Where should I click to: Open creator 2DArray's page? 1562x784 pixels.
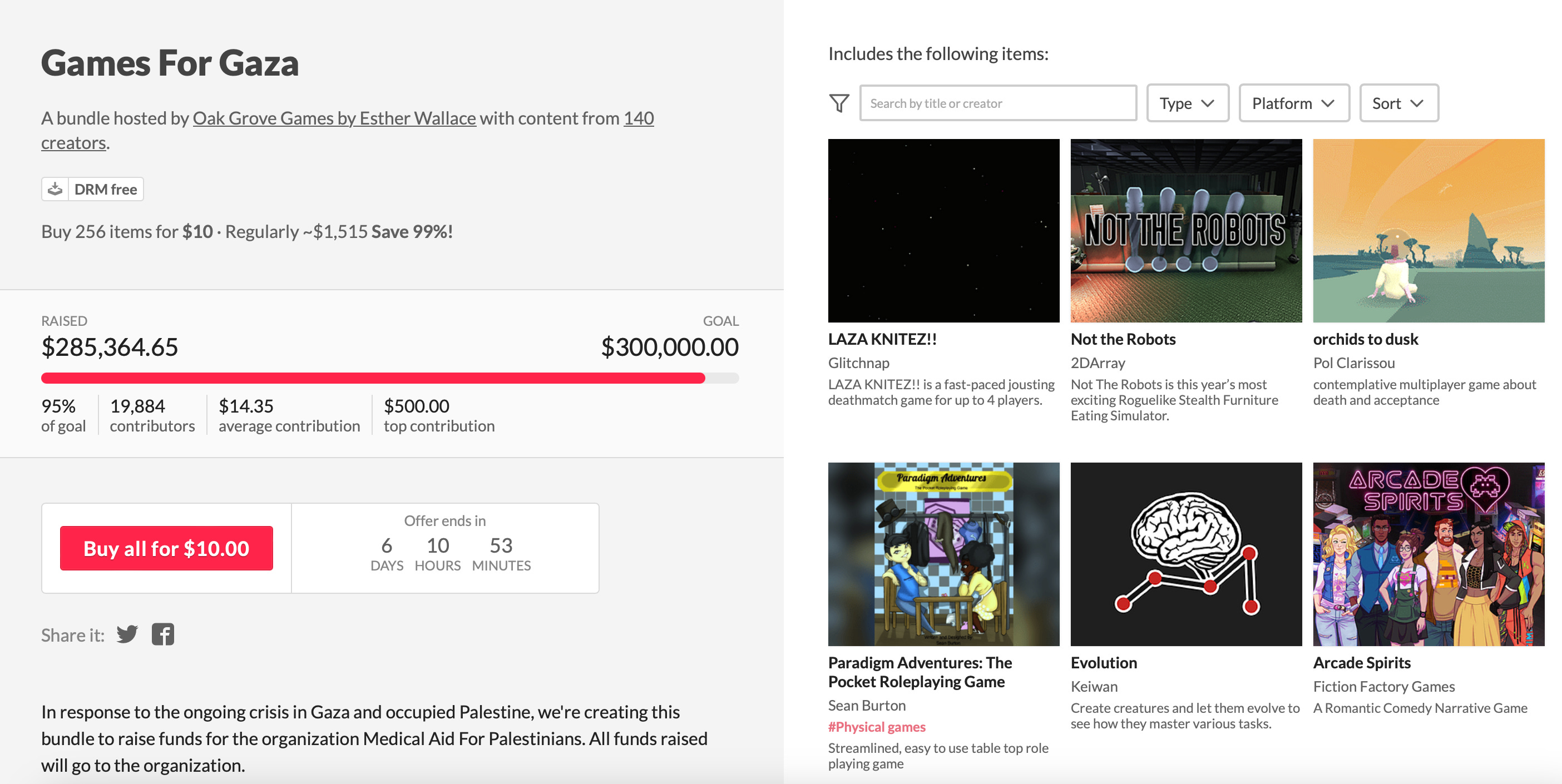pos(1098,363)
